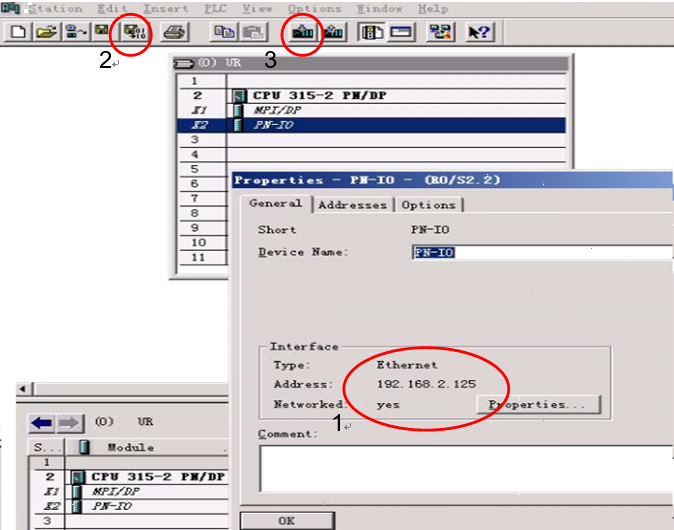Open a station using the folder icon
Viewport: 674px width, 530px height.
click(x=46, y=32)
